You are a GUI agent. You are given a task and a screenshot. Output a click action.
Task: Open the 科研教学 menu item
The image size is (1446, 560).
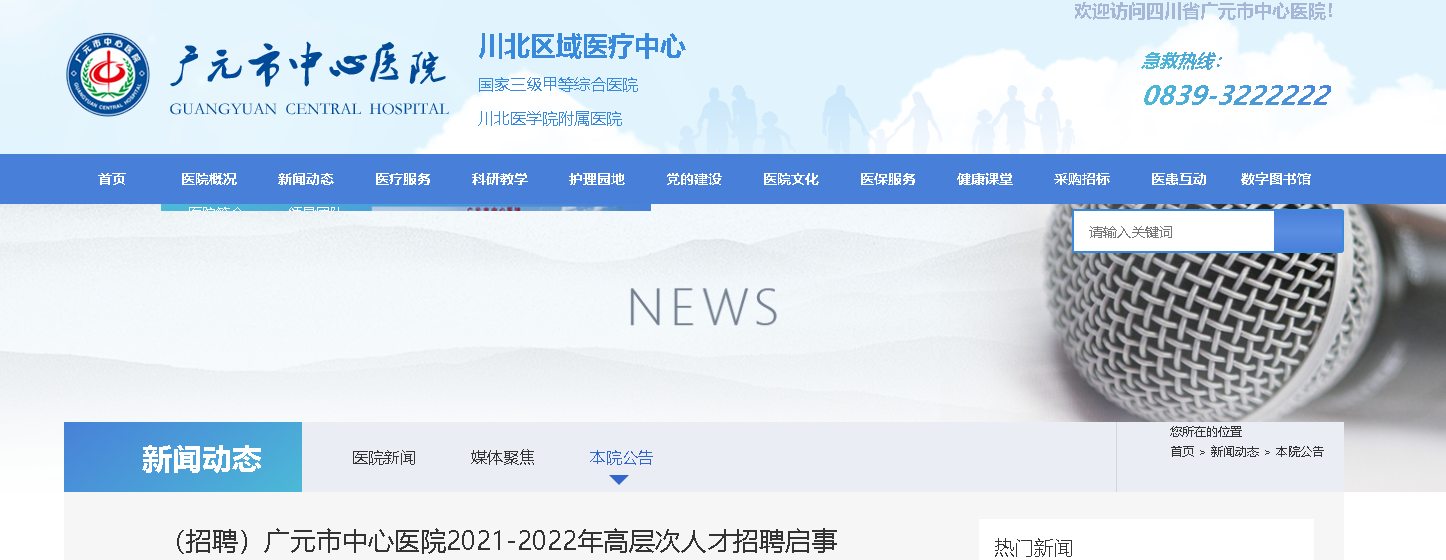[x=500, y=180]
